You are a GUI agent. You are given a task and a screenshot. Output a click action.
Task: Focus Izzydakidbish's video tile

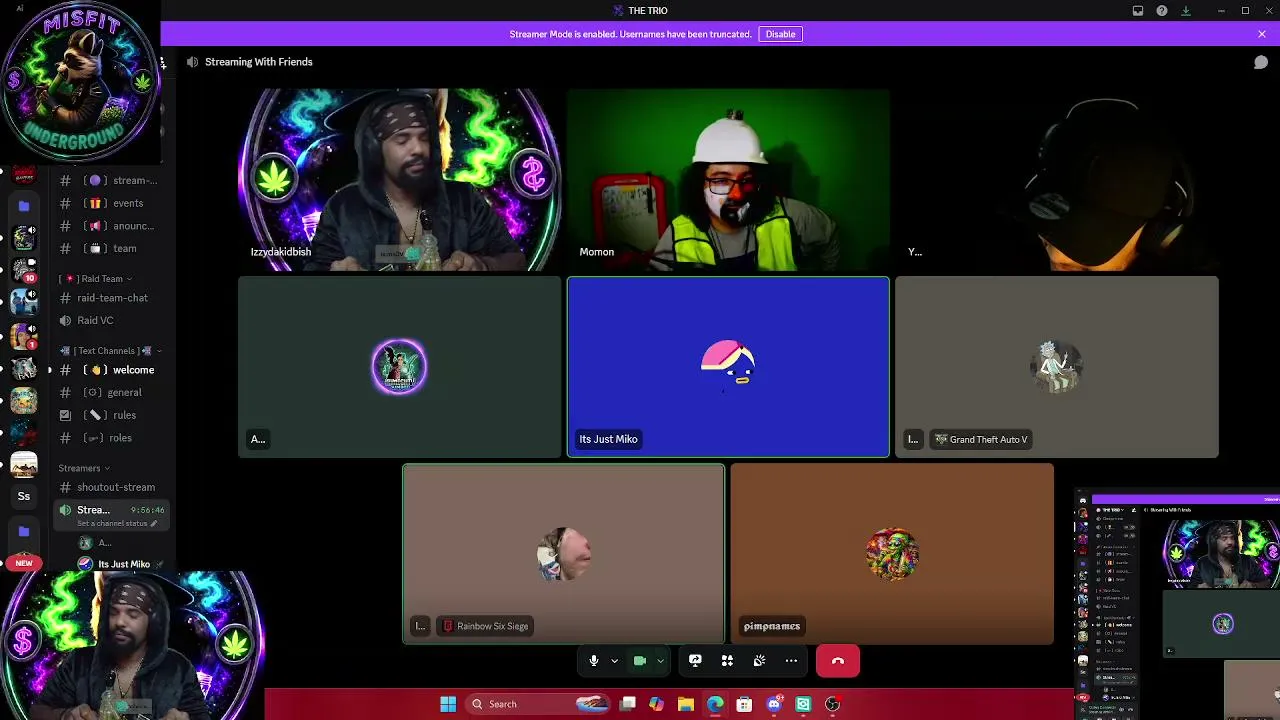(x=400, y=180)
